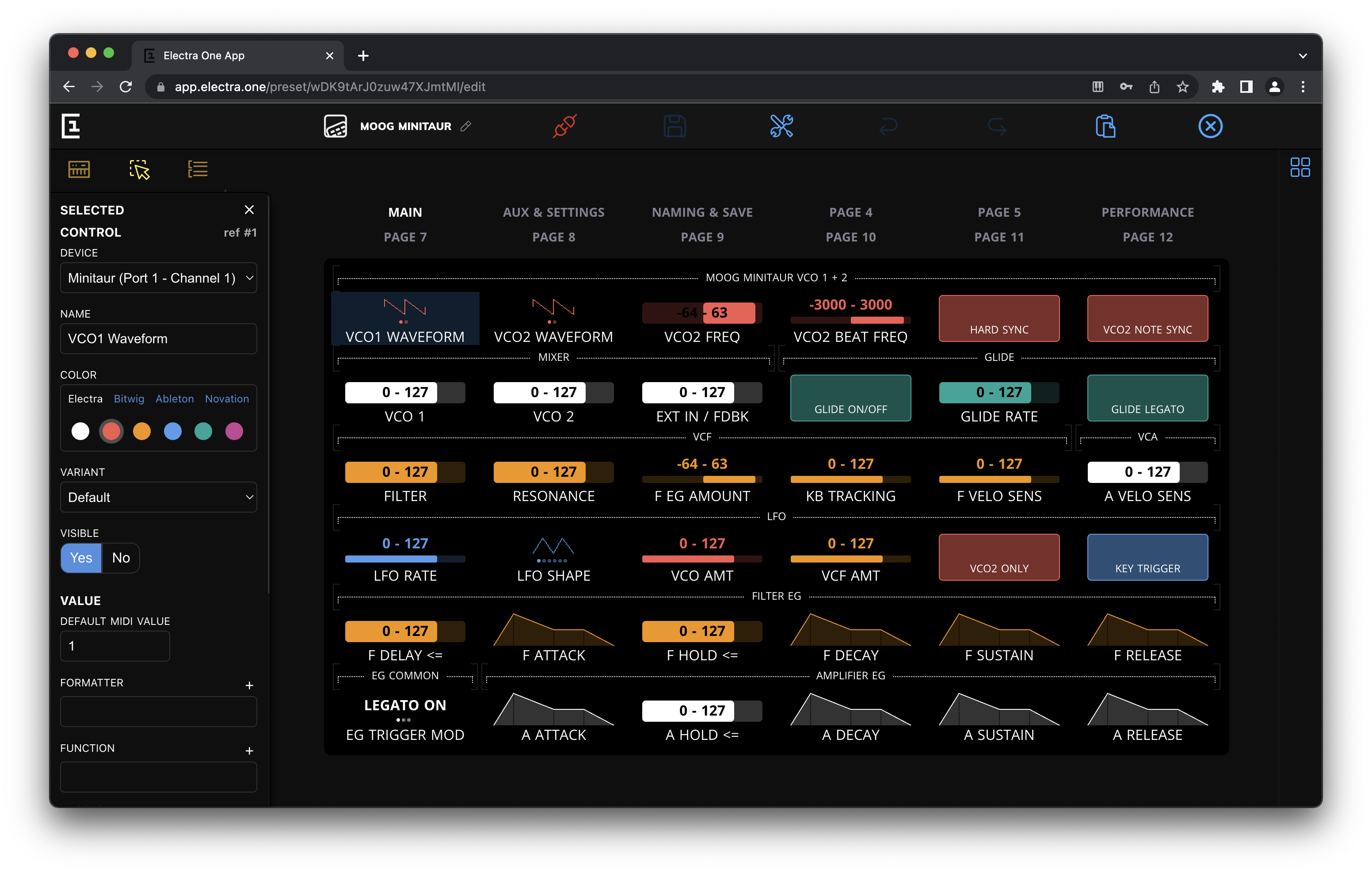The width and height of the screenshot is (1372, 873).
Task: Open the MIDI connection settings via the red plug icon
Action: pos(563,126)
